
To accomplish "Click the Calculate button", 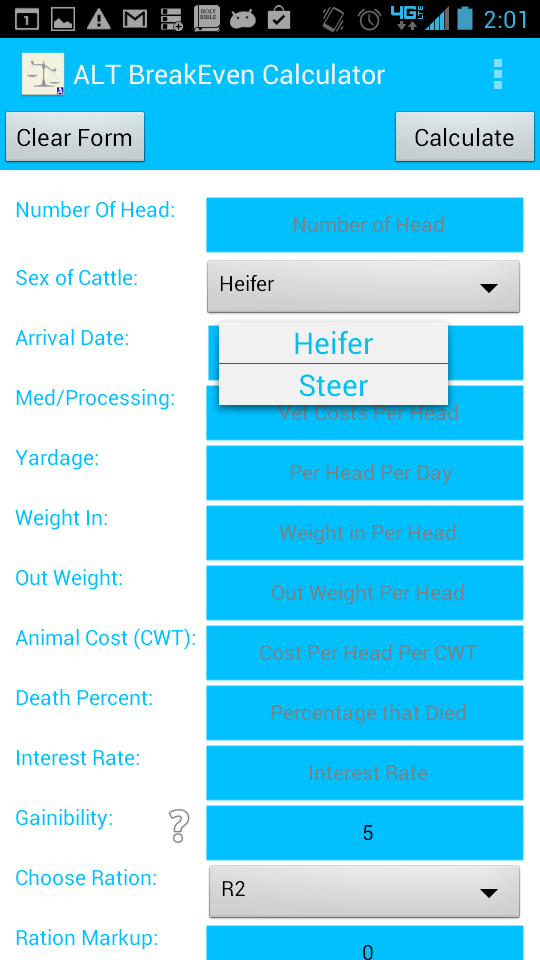I will tap(465, 137).
